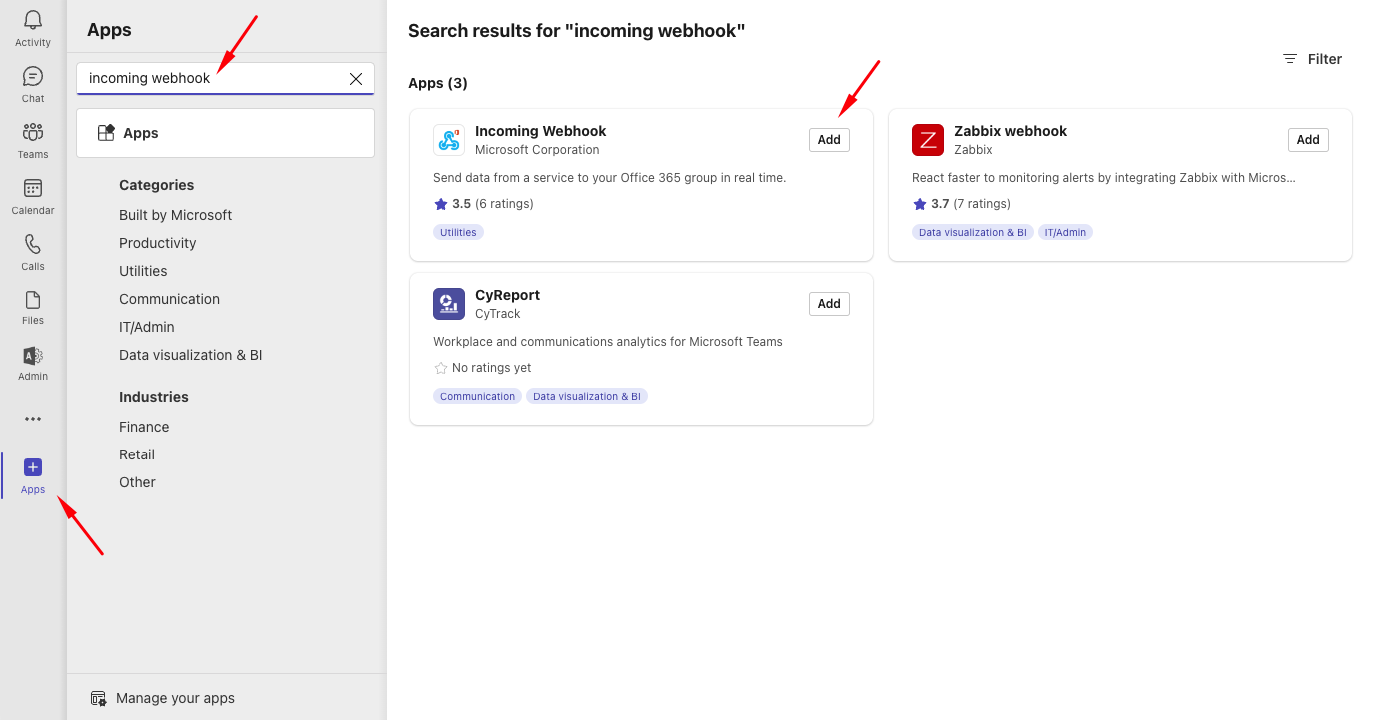Image resolution: width=1380 pixels, height=720 pixels.
Task: Select the Apps tab in left panel
Action: [225, 133]
